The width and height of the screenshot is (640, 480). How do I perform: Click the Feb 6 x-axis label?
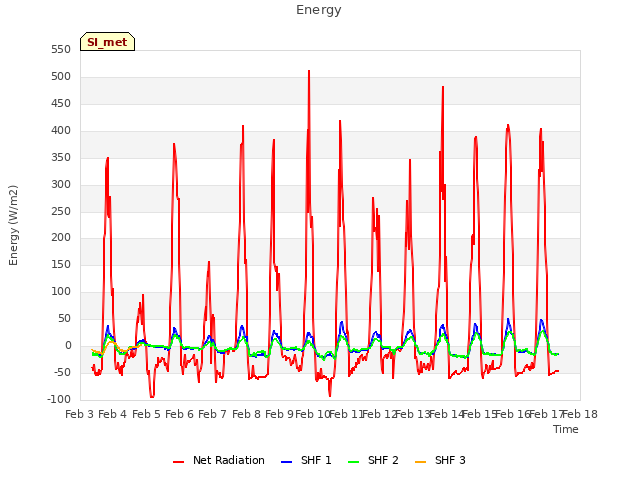tap(179, 414)
